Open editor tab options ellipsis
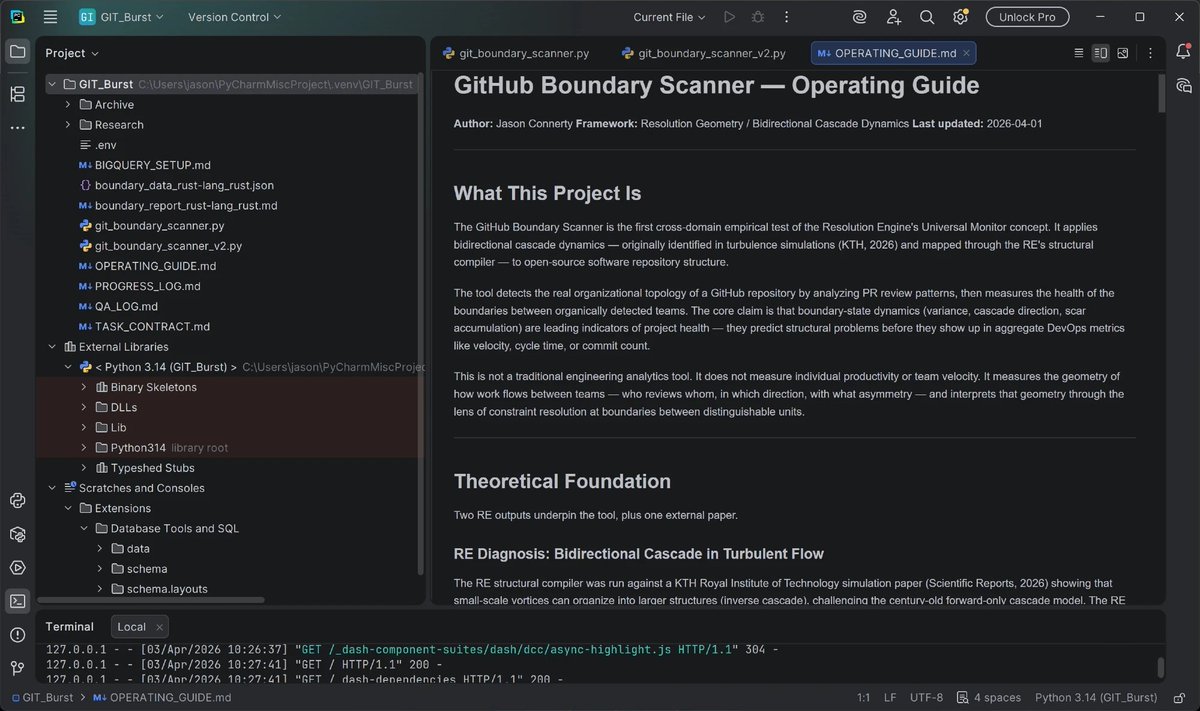 coord(1151,53)
